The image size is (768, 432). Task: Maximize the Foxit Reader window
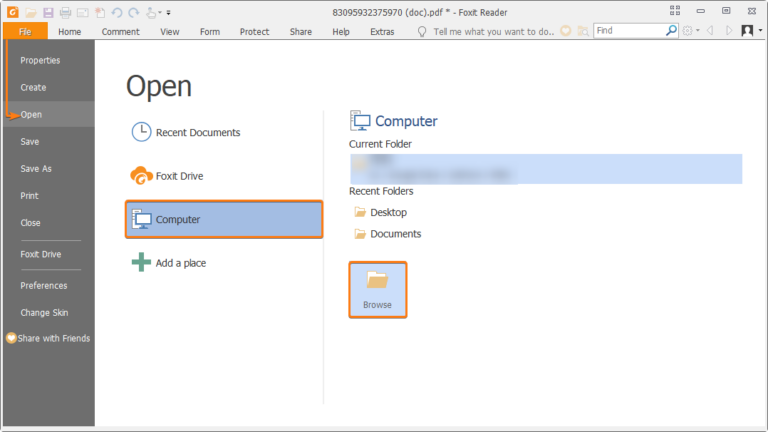point(726,11)
